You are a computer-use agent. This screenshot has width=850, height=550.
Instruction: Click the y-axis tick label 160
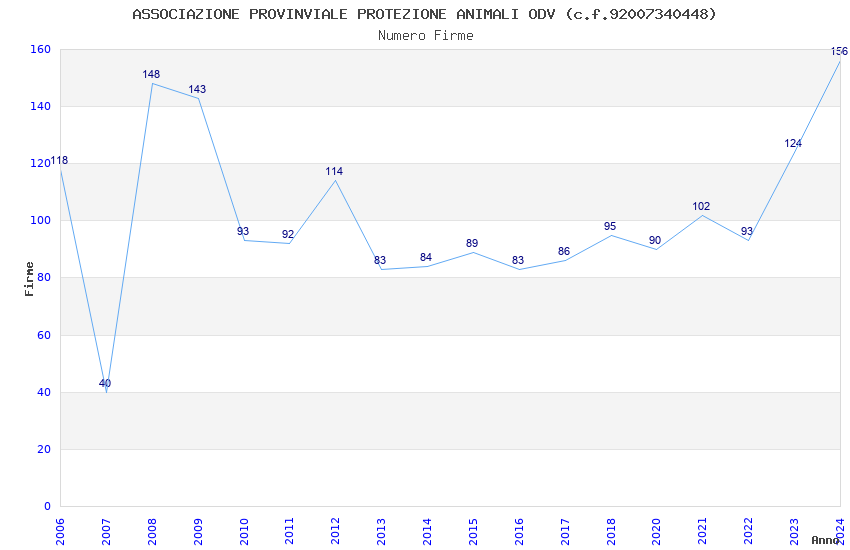coord(40,49)
